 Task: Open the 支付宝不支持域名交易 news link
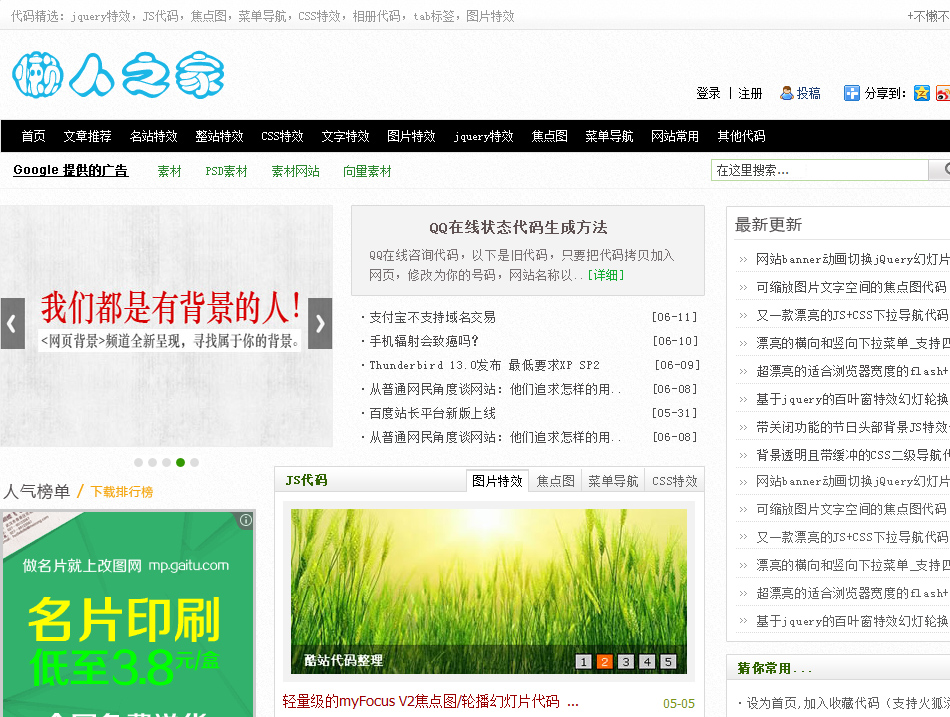432,317
